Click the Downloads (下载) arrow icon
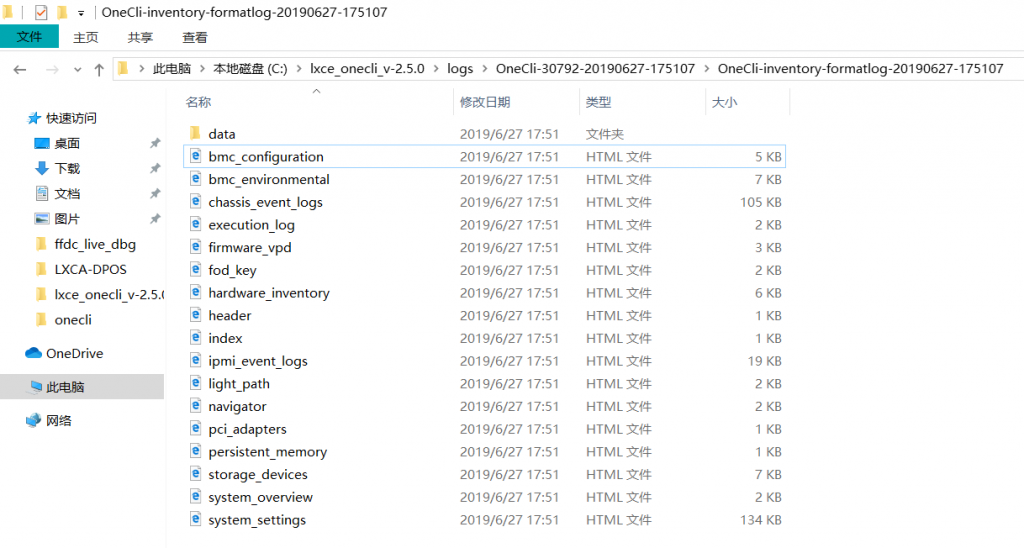The height and width of the screenshot is (548, 1024). [42, 168]
